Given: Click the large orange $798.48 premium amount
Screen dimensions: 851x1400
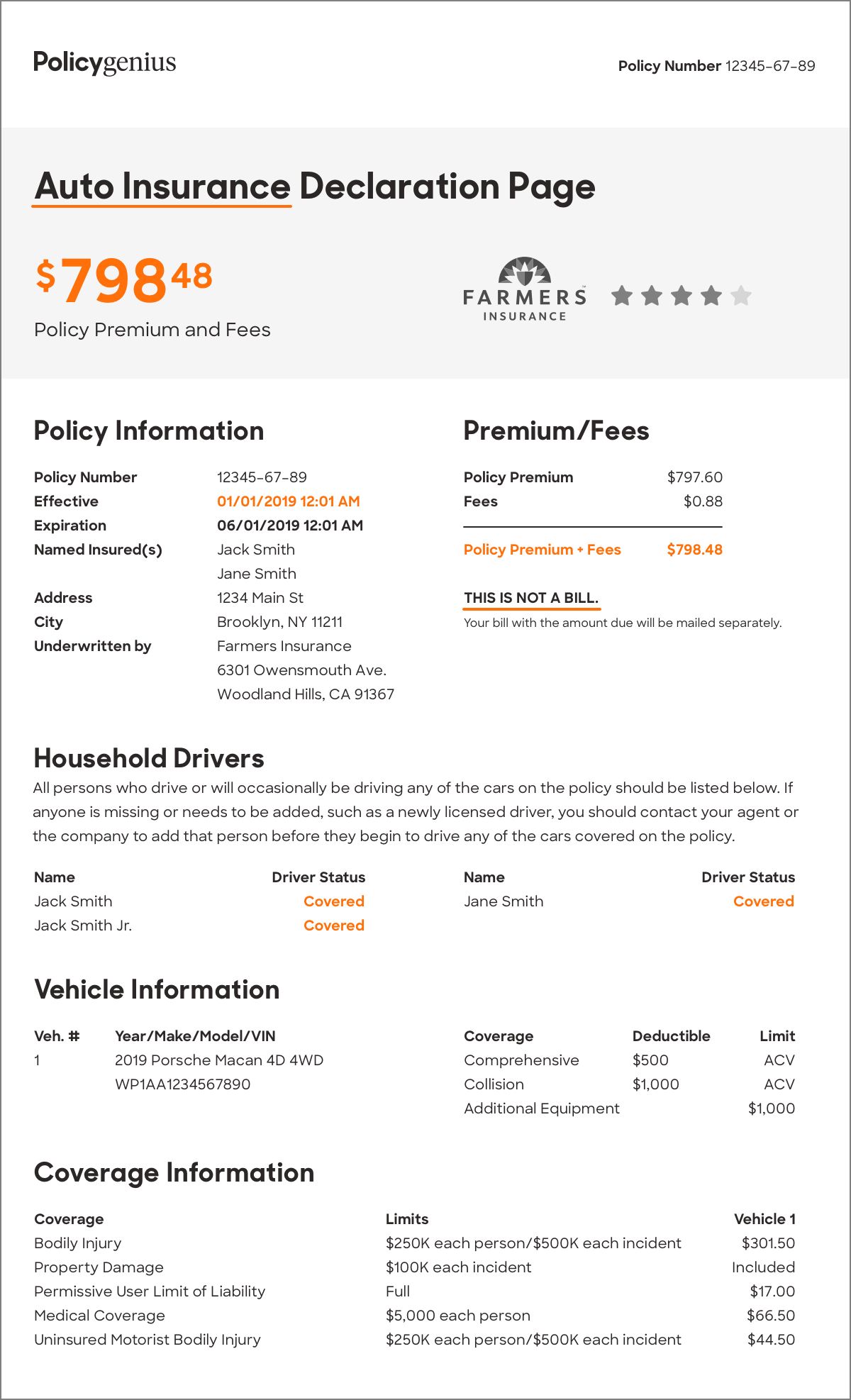Looking at the screenshot, I should click(124, 279).
